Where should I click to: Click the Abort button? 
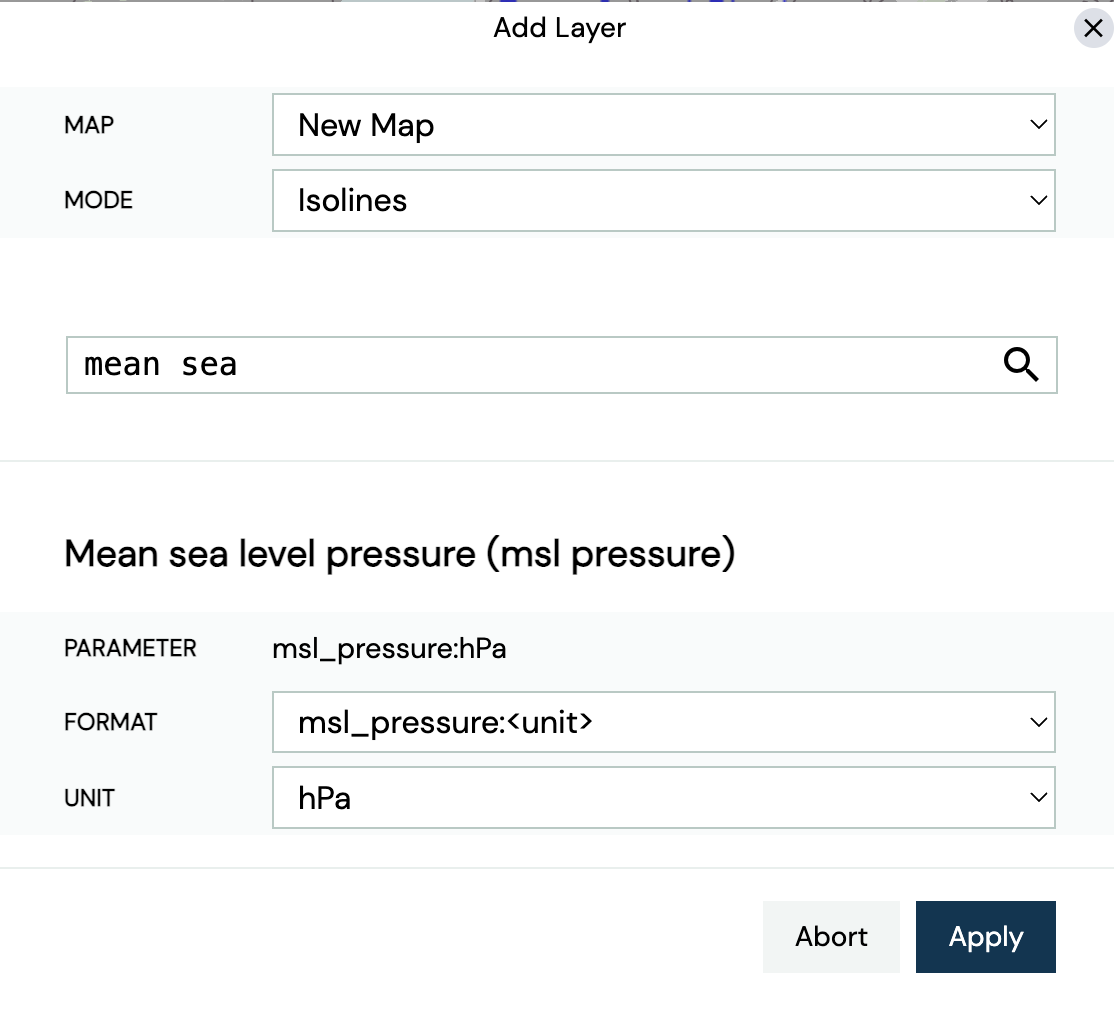[x=831, y=937]
